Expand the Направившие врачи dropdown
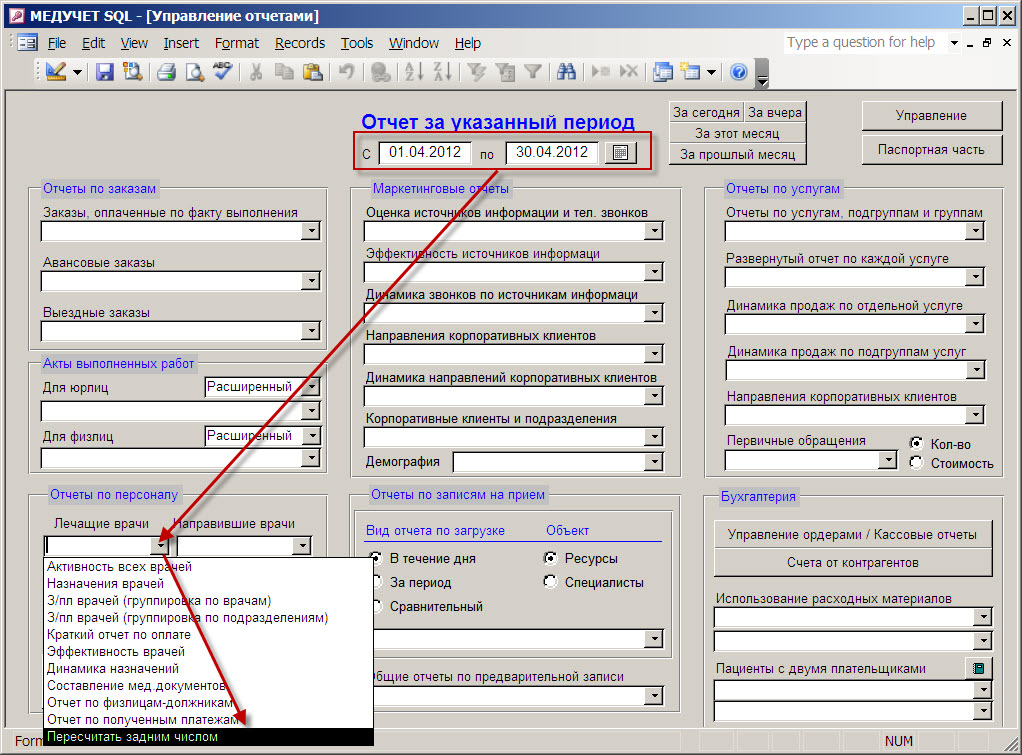The width and height of the screenshot is (1022, 755). coord(302,546)
